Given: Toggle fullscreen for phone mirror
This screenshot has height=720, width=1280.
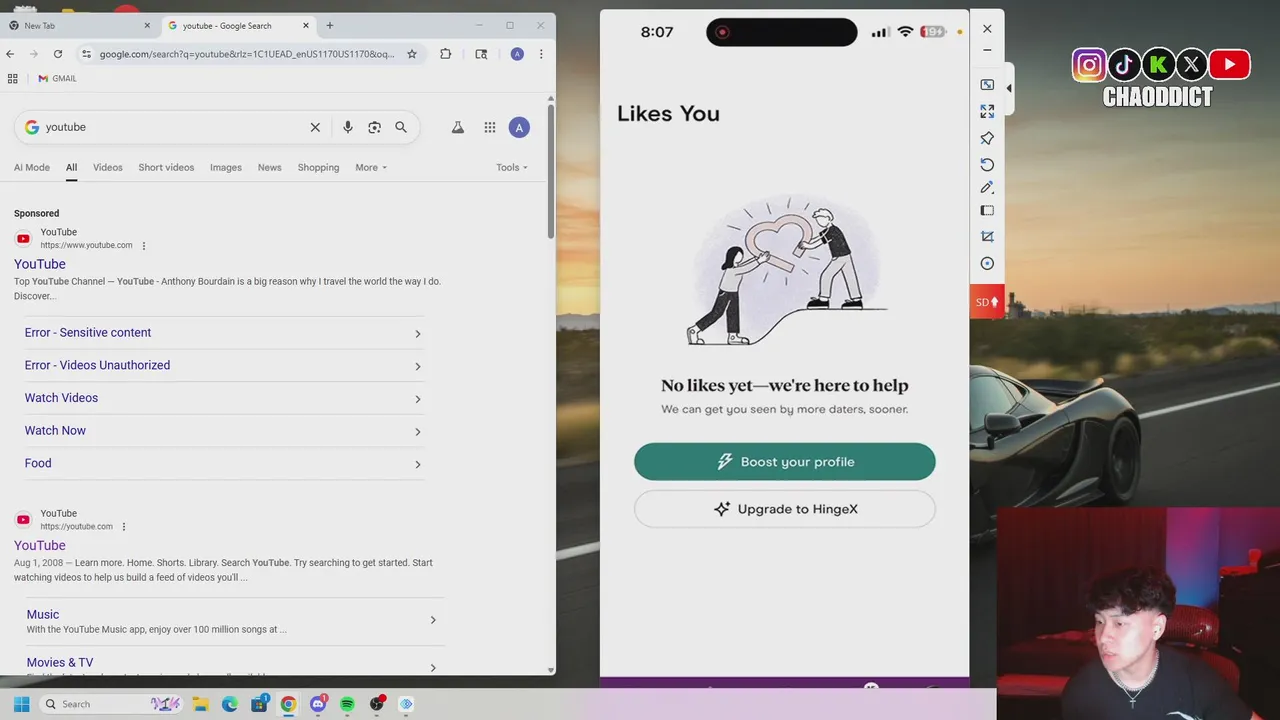Looking at the screenshot, I should click(987, 111).
